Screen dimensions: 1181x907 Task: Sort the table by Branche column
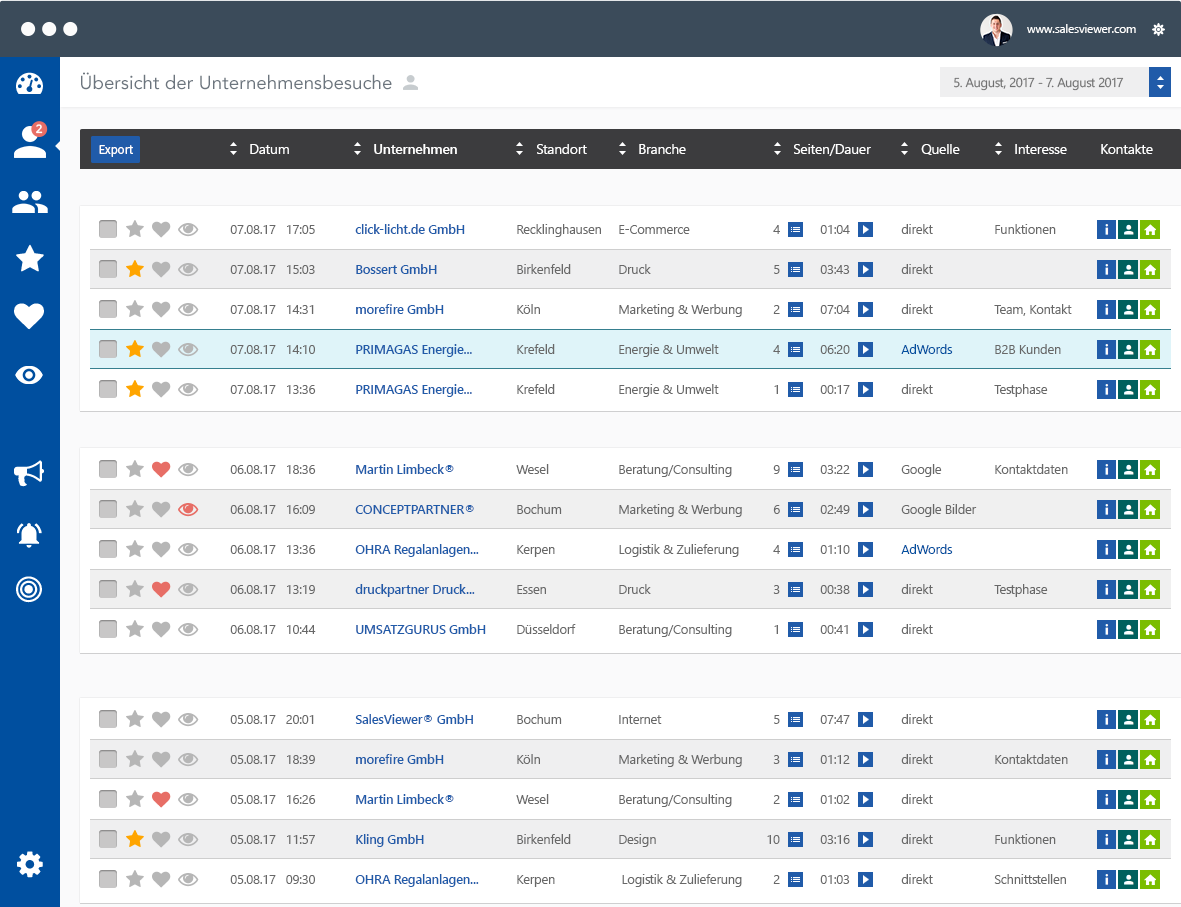tap(661, 150)
